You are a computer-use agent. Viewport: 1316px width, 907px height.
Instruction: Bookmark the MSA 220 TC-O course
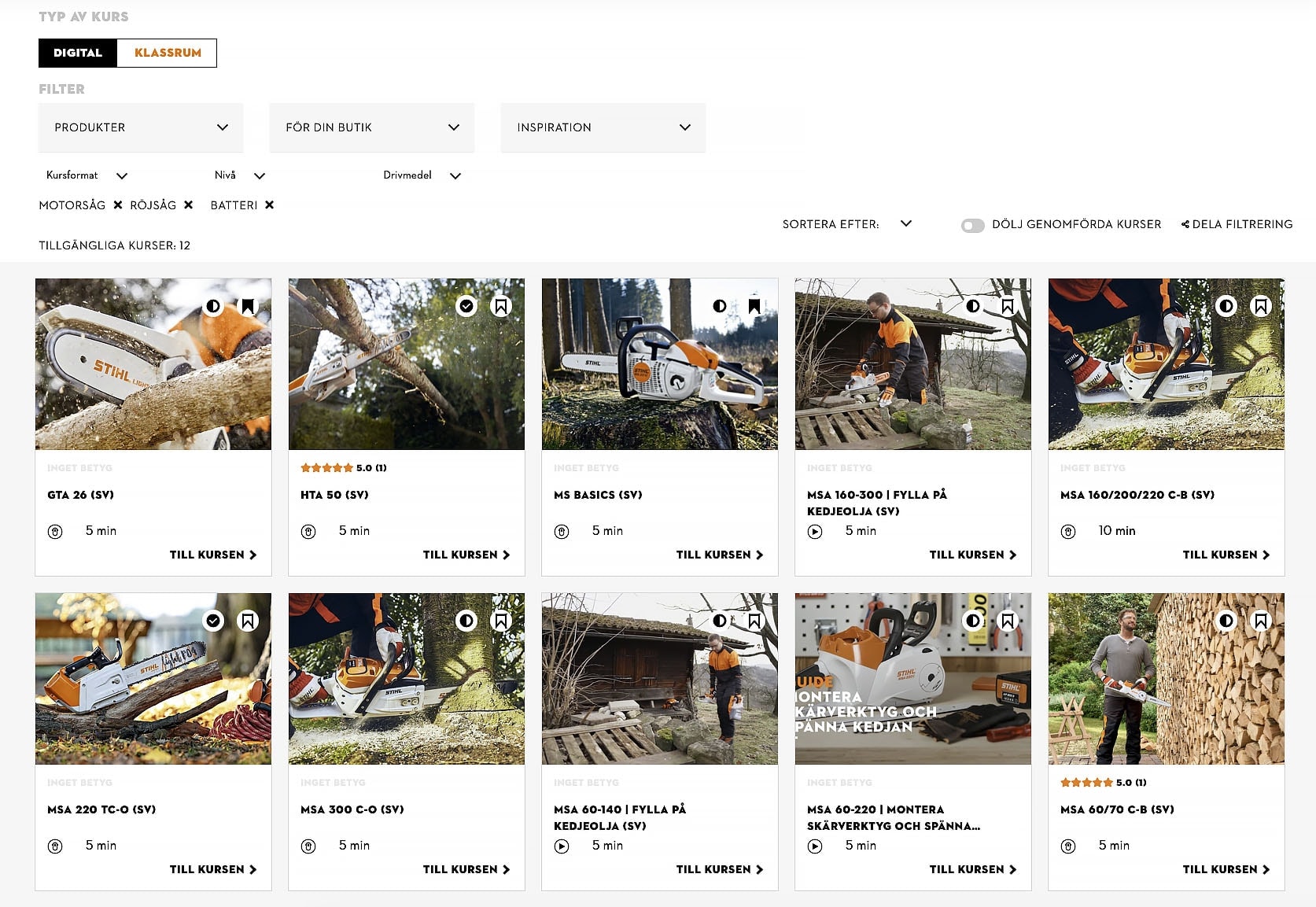pos(248,621)
